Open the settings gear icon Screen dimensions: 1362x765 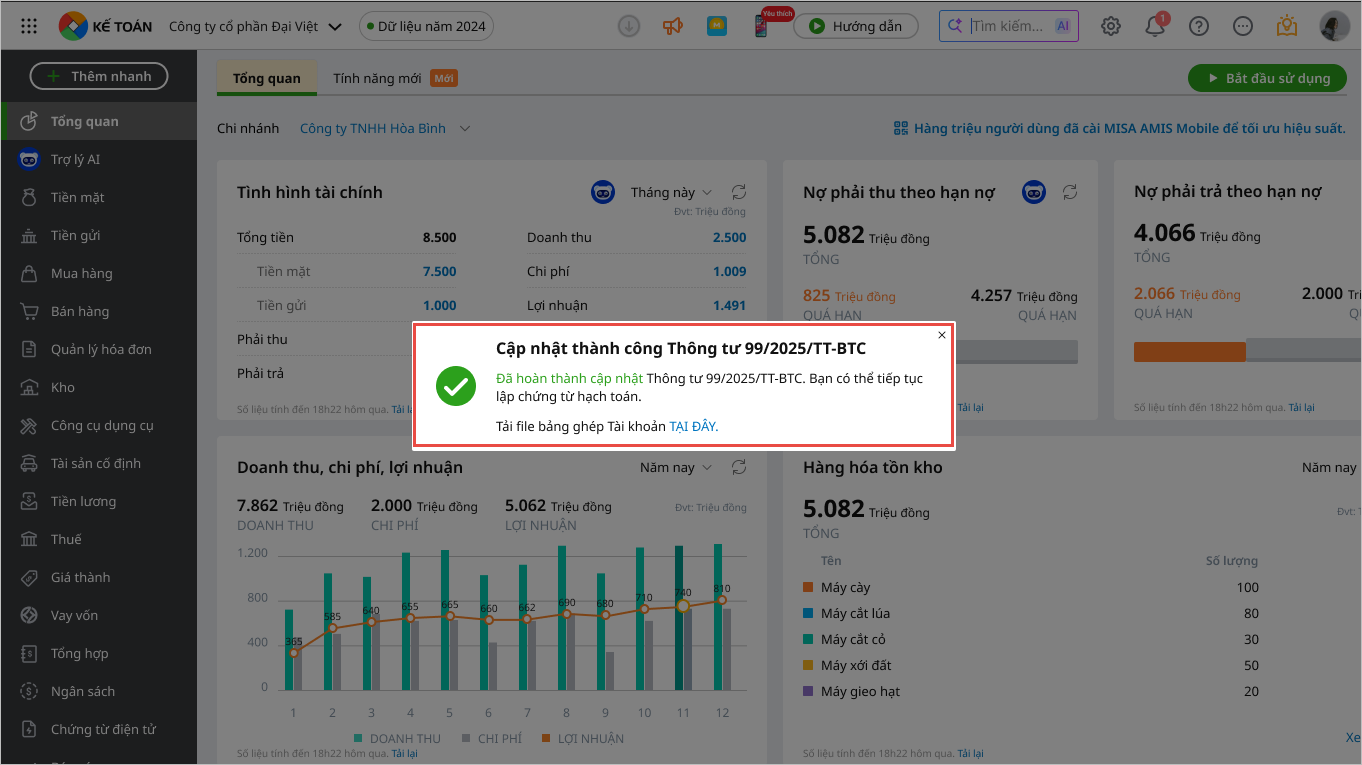coord(1111,26)
